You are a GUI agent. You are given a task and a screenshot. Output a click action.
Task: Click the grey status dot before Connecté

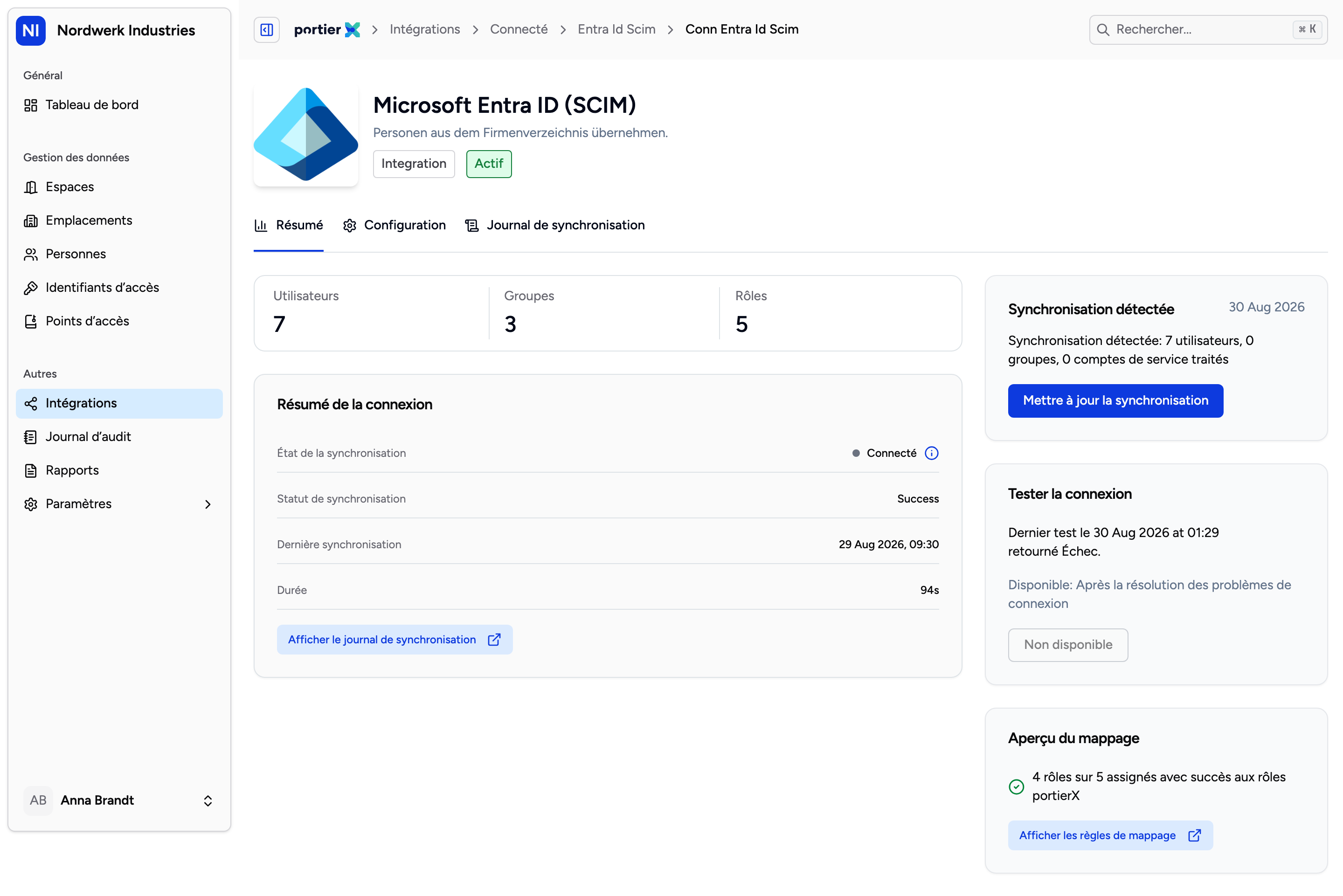(x=856, y=453)
